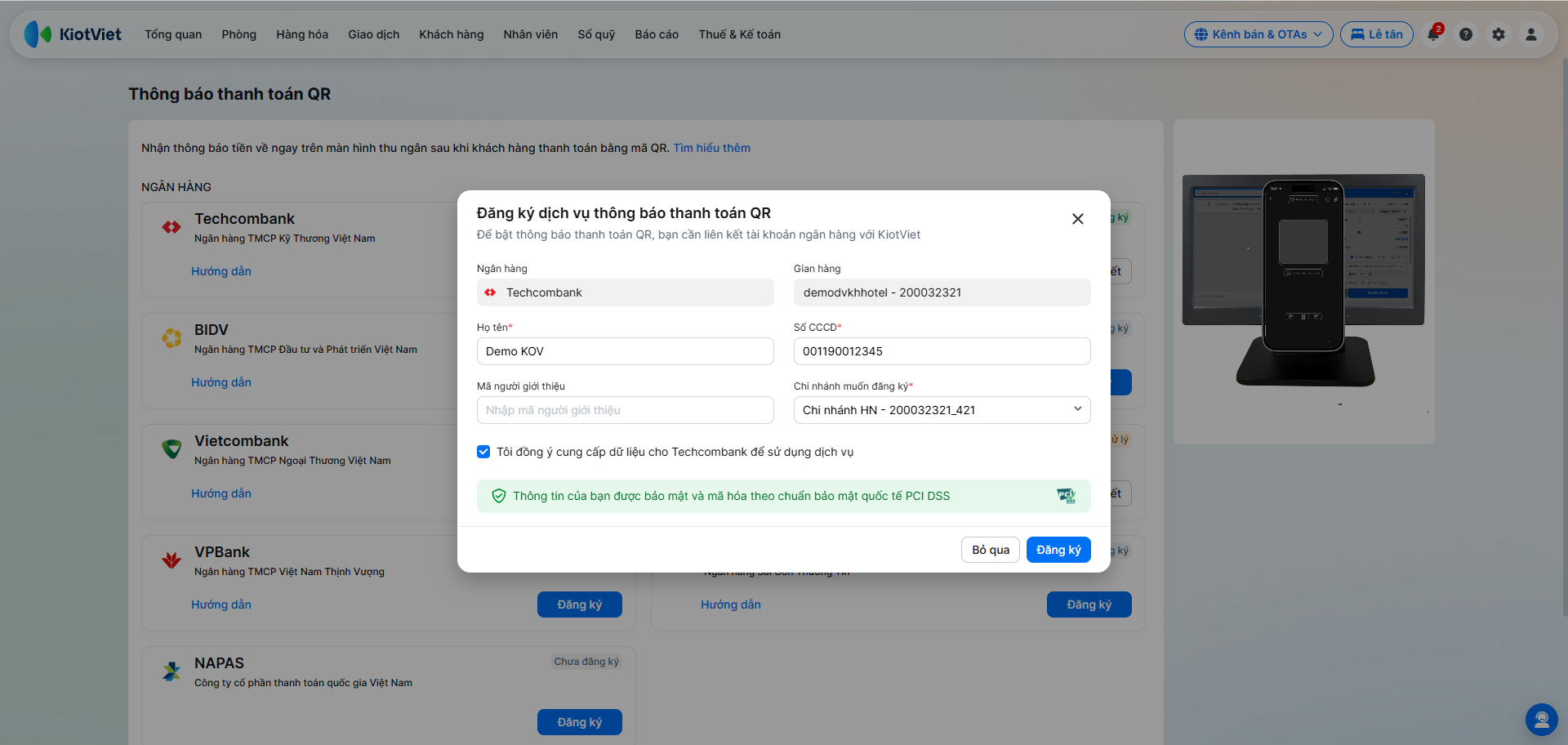Screen dimensions: 1568x745
Task: Open the settings gear icon
Action: 1499,34
